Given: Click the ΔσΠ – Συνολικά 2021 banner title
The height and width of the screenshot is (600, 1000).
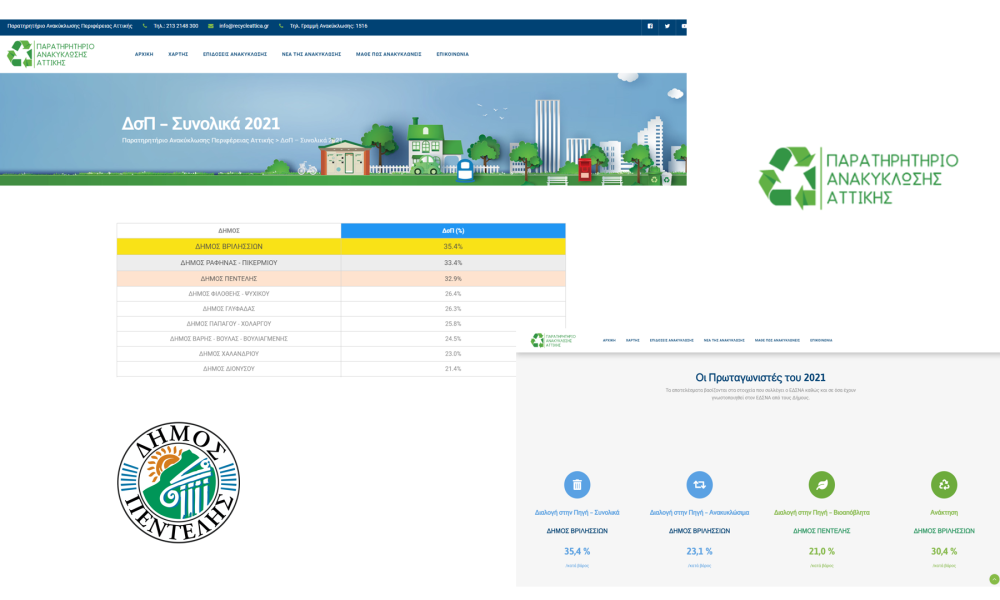Looking at the screenshot, I should pos(201,124).
